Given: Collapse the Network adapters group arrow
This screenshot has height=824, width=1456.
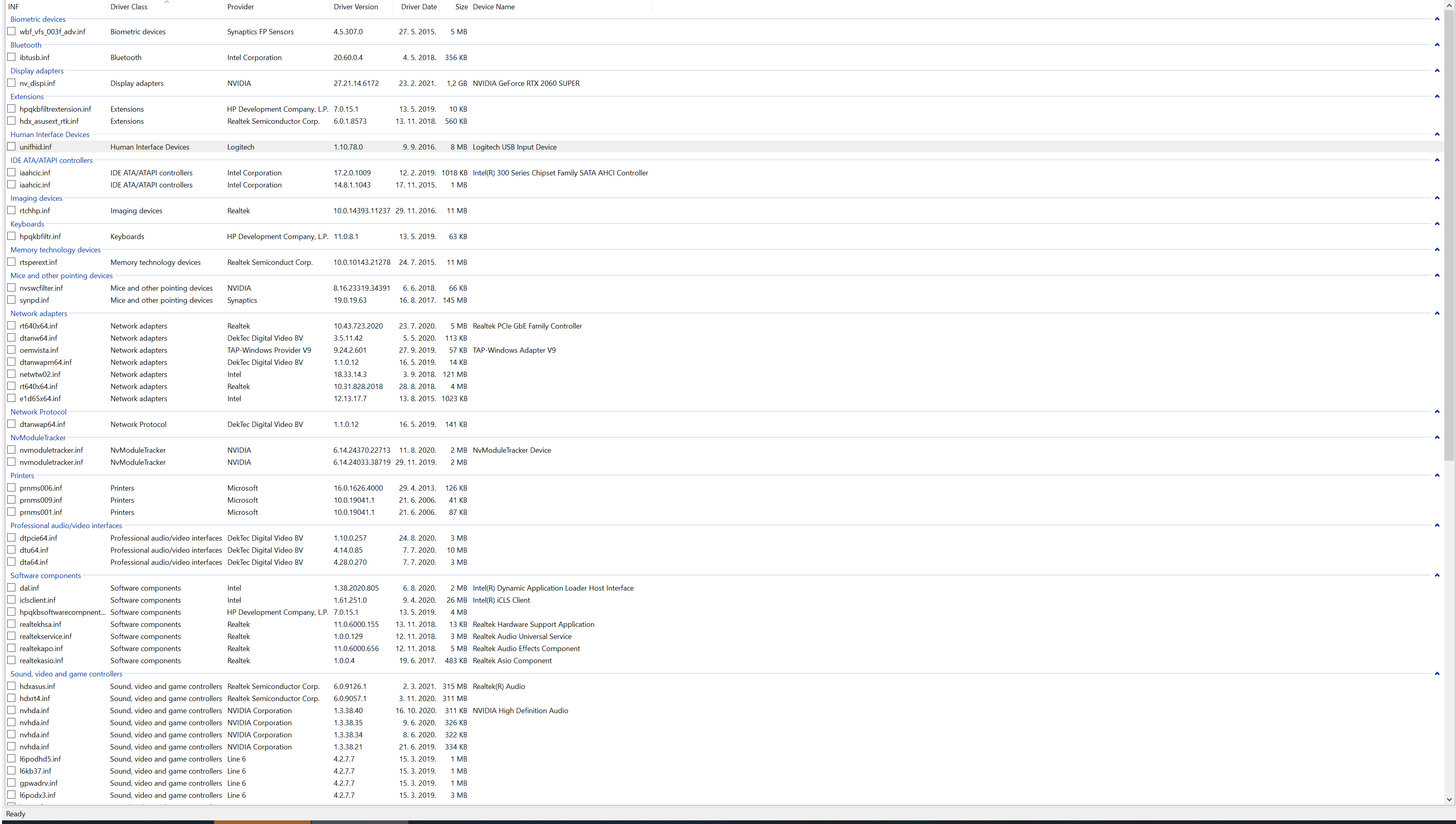Looking at the screenshot, I should [x=1437, y=313].
